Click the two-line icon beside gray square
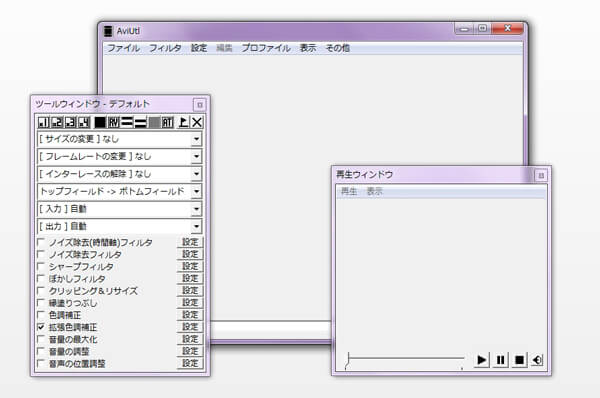 point(140,122)
